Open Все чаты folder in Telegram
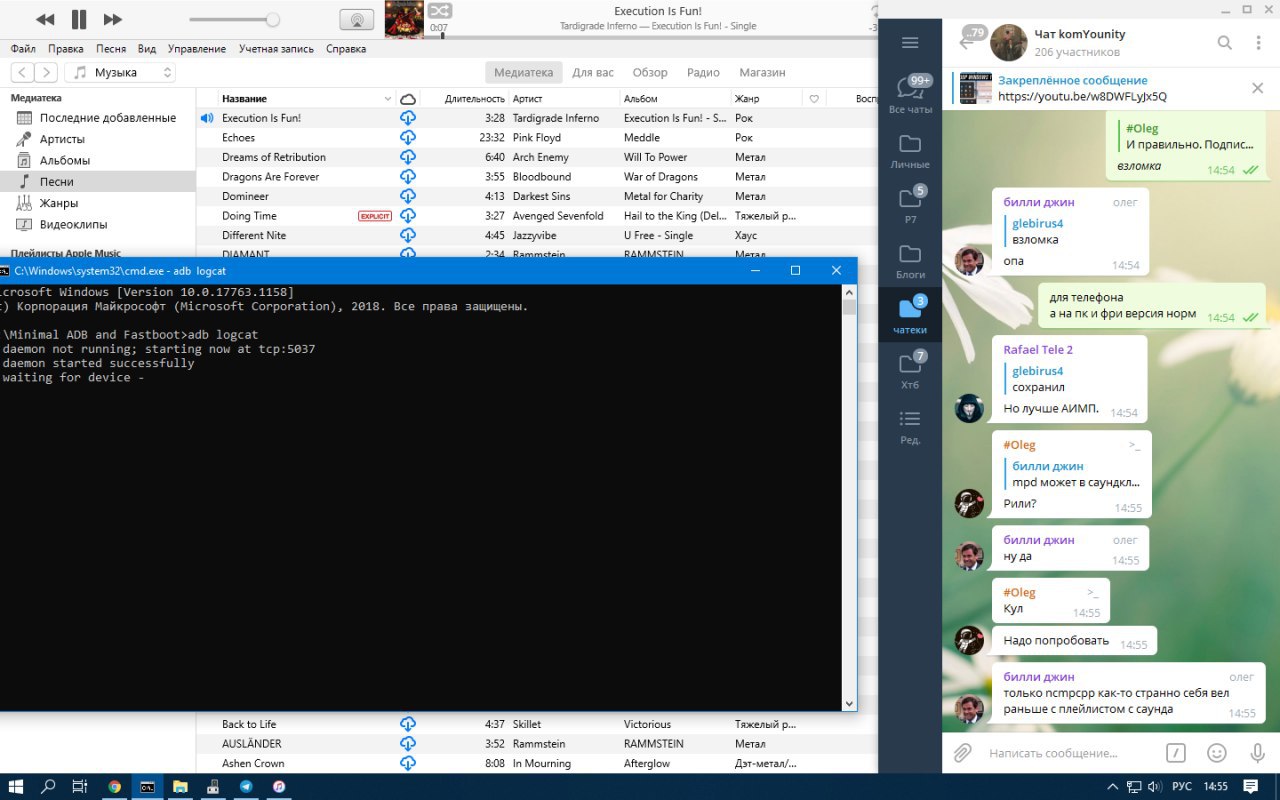Viewport: 1280px width, 800px height. [x=910, y=95]
